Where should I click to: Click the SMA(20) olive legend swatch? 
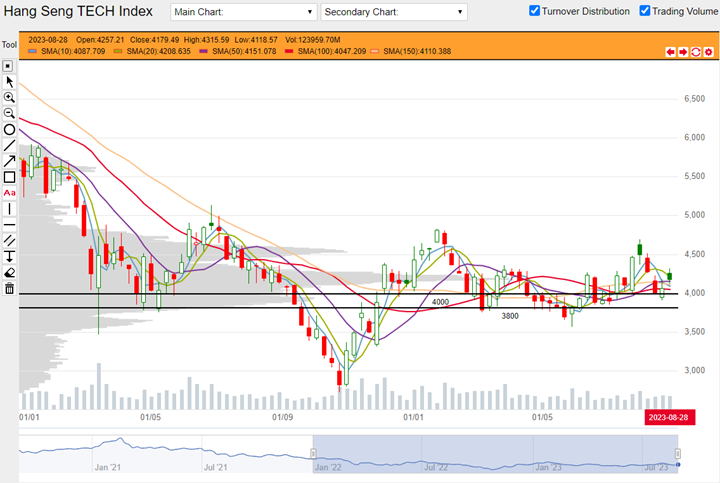(x=118, y=51)
